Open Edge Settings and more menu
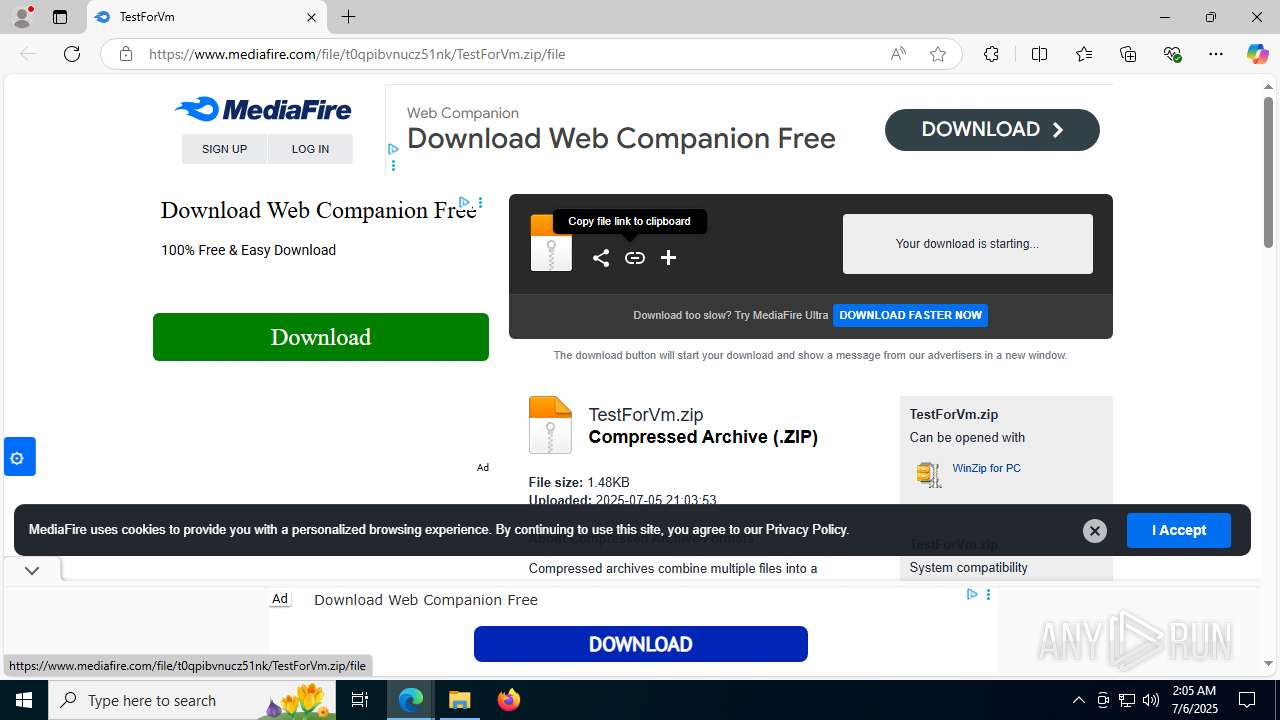Screen dimensions: 1280x720 pyautogui.click(x=1216, y=54)
